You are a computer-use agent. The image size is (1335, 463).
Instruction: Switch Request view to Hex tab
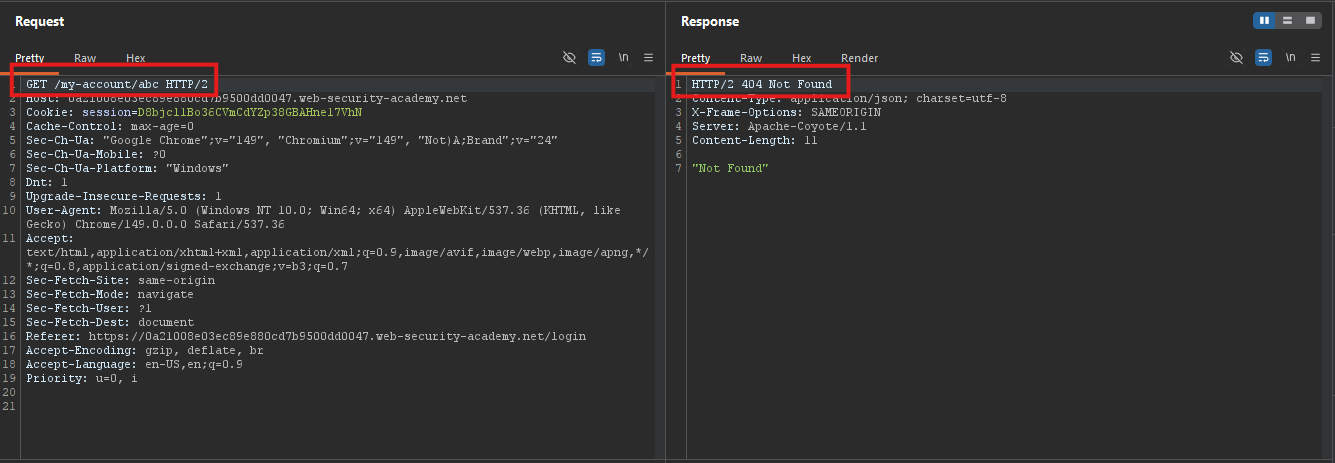(135, 58)
